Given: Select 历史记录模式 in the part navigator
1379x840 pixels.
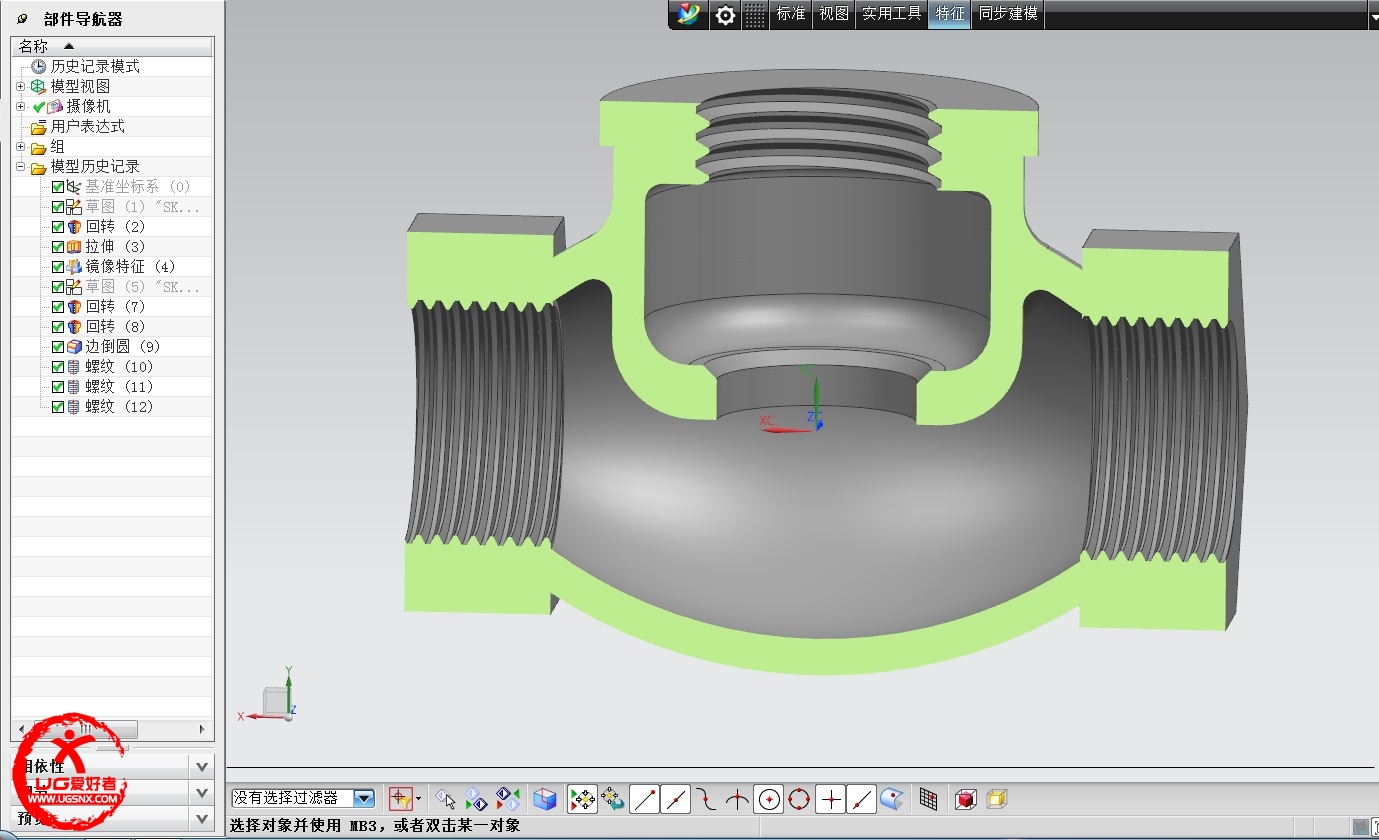Looking at the screenshot, I should pyautogui.click(x=95, y=66).
